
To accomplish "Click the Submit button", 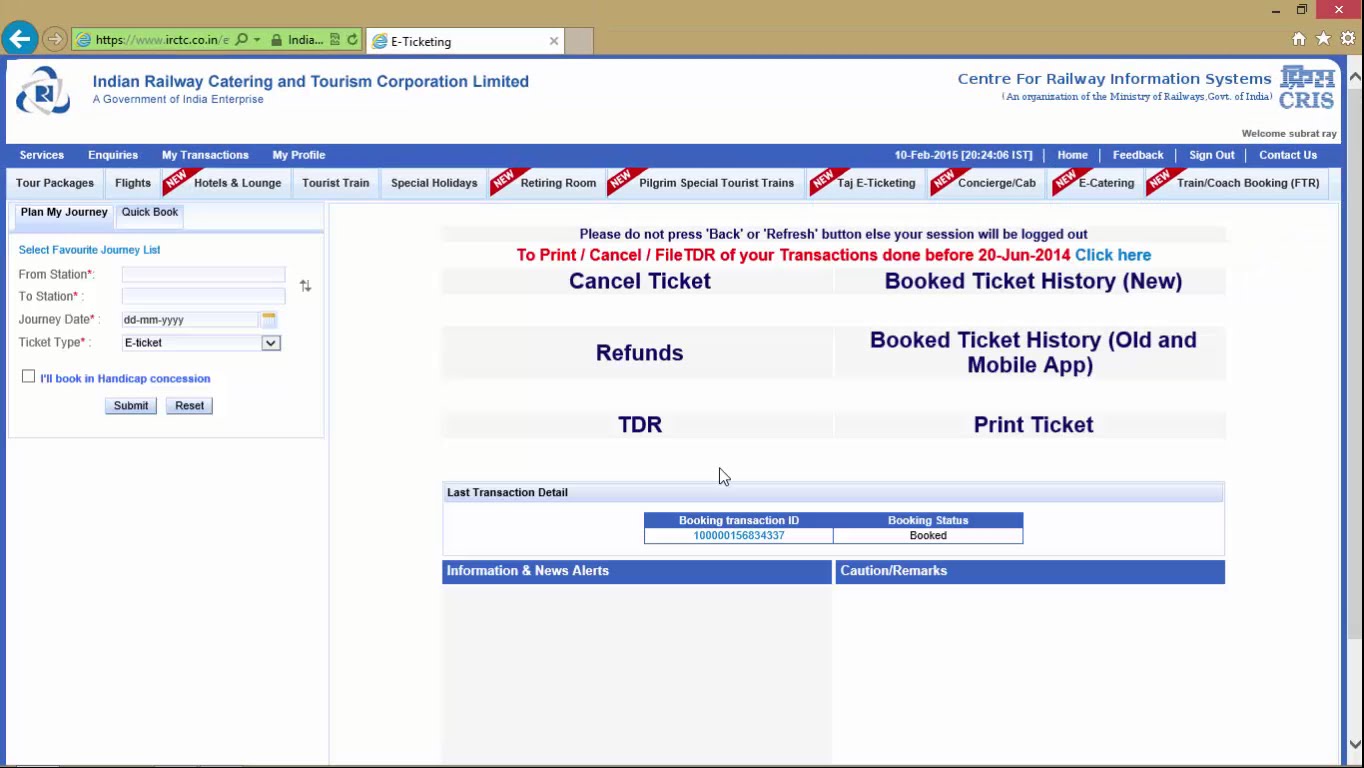I will pos(131,406).
